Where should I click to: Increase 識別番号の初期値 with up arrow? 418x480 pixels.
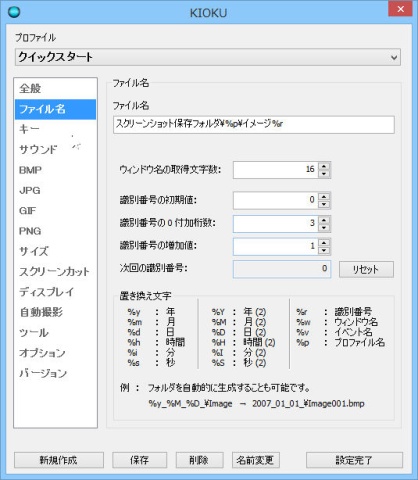click(324, 196)
